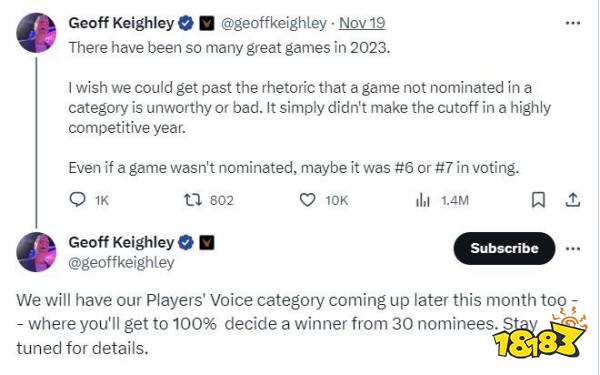Click the repost icon with 802
Screen dimensions: 600x375
pyautogui.click(x=193, y=200)
